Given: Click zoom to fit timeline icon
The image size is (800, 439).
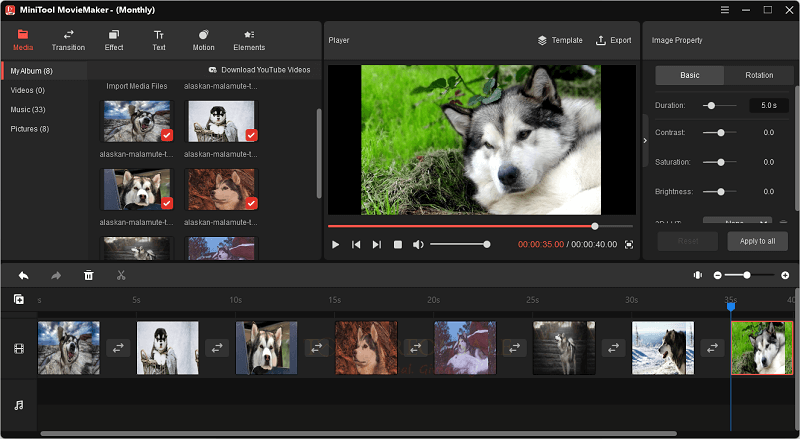Looking at the screenshot, I should (697, 275).
